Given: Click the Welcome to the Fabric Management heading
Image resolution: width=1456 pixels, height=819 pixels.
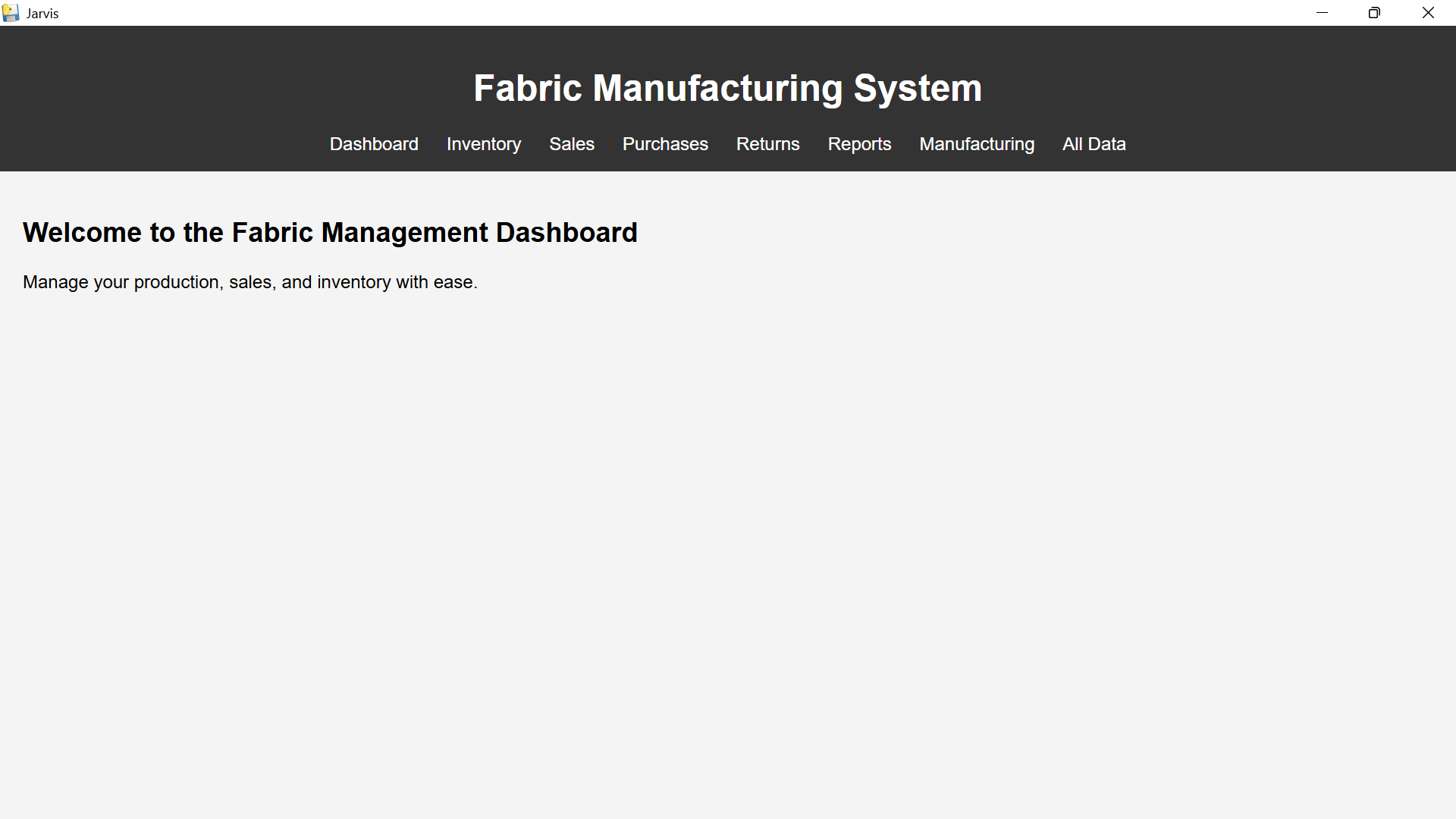Looking at the screenshot, I should point(330,233).
